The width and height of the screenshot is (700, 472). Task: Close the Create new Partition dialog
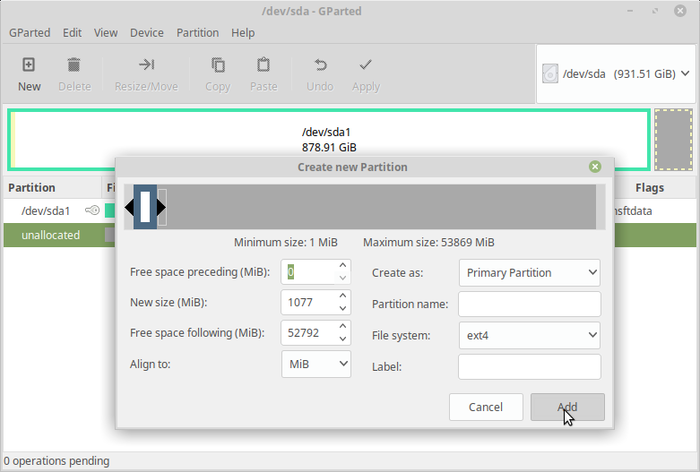[x=595, y=167]
